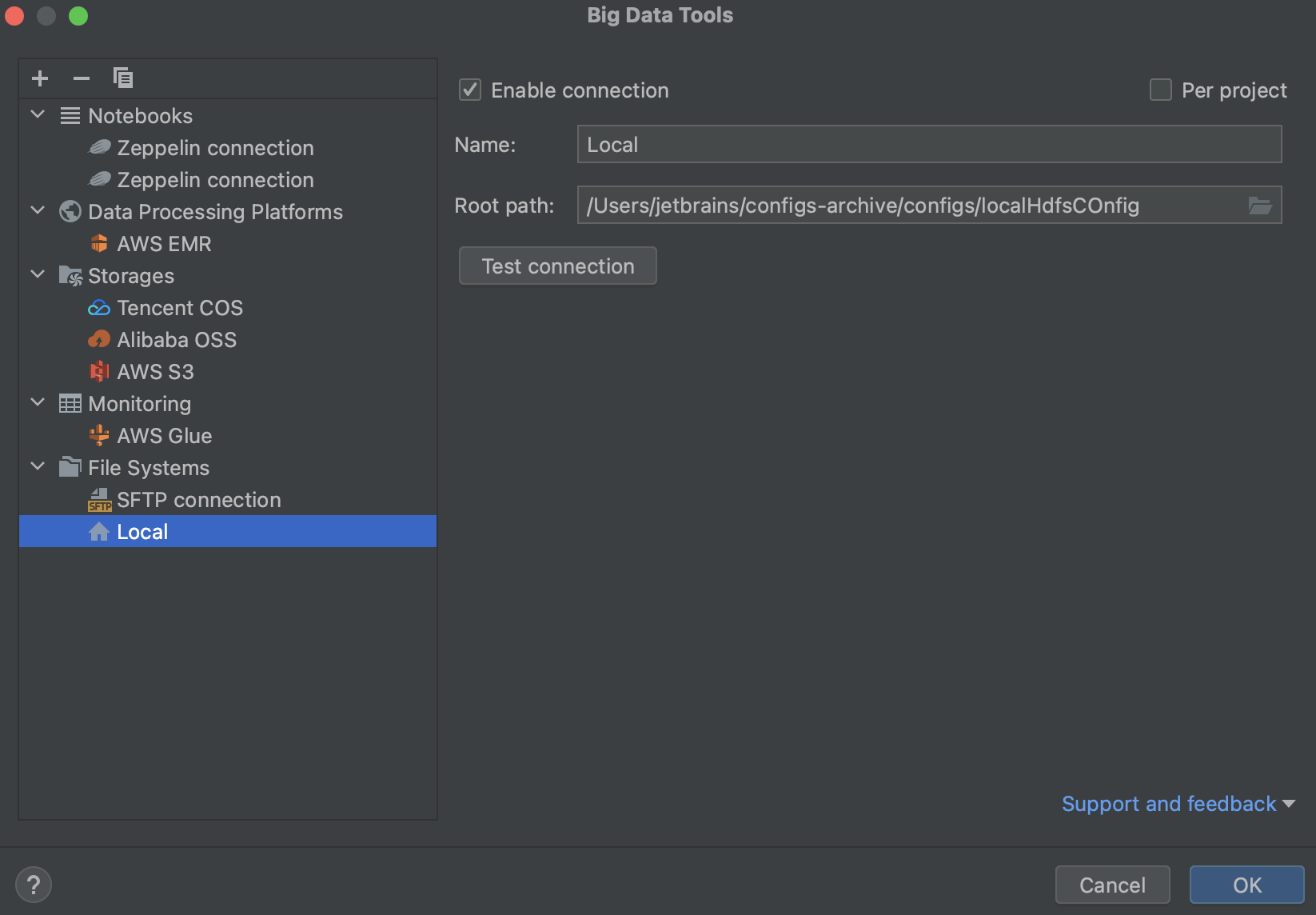The image size is (1316, 915).
Task: Click the Test connection button
Action: coord(557,266)
